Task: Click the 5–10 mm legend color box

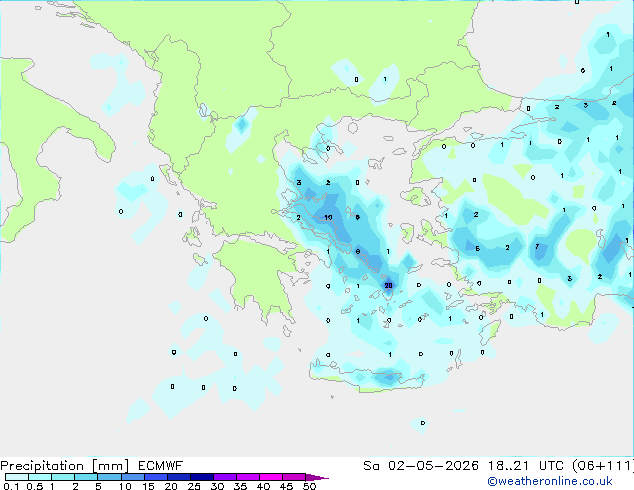Action: (110, 477)
